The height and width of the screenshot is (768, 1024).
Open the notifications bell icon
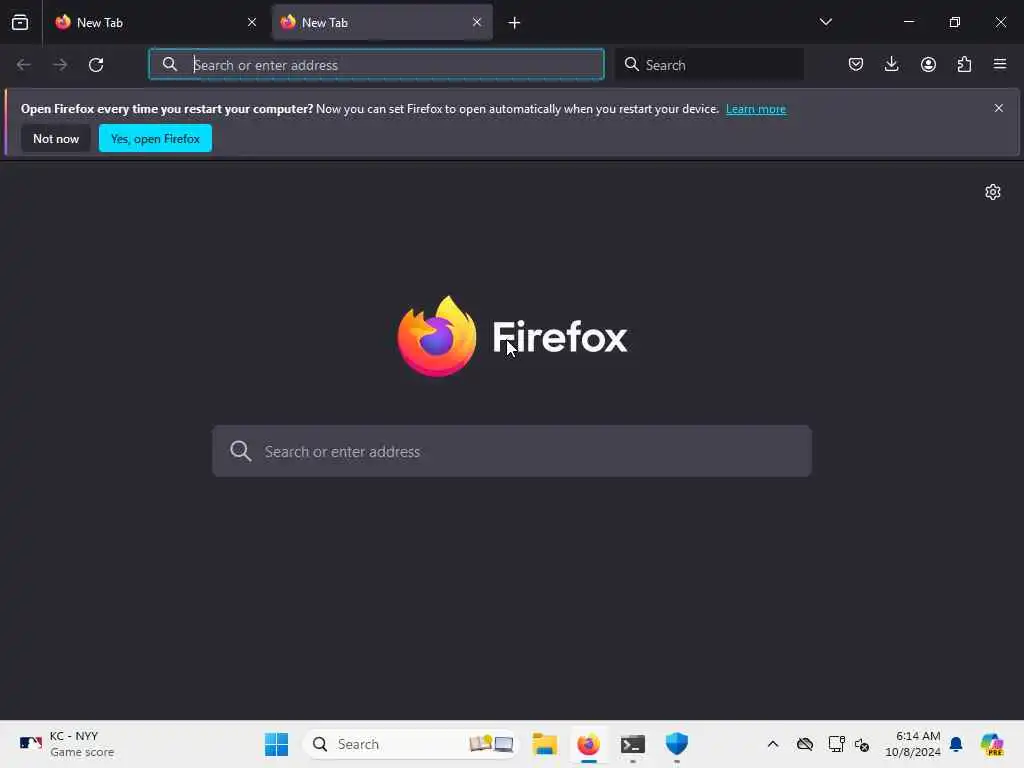tap(956, 744)
